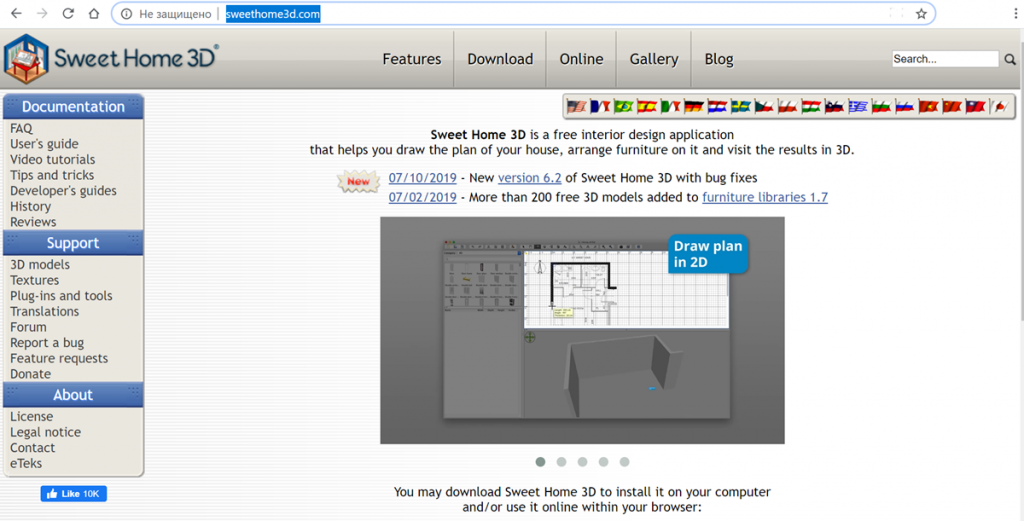The height and width of the screenshot is (521, 1024).
Task: Show the first slideshow slide dot
Action: pyautogui.click(x=540, y=462)
